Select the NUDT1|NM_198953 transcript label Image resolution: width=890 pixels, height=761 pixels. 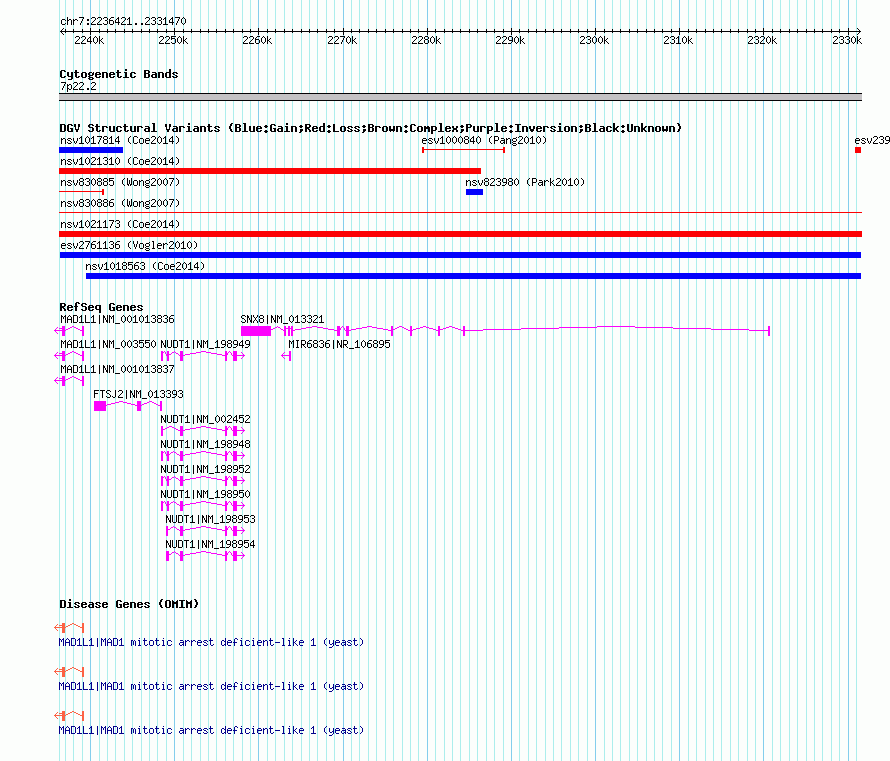pos(211,519)
